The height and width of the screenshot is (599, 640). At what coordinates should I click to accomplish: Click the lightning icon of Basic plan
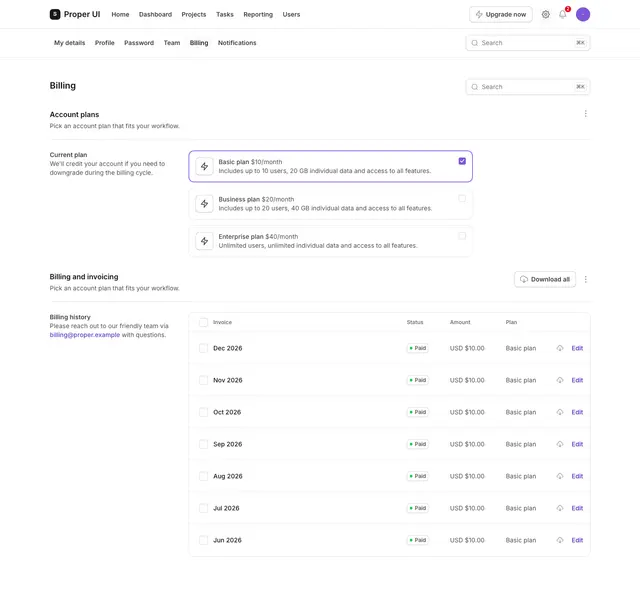[x=204, y=166]
